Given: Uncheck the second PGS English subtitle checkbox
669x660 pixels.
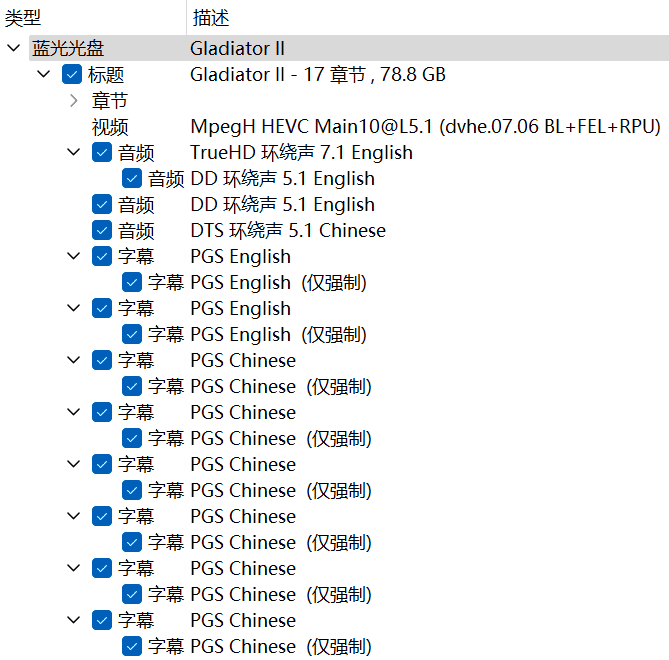Looking at the screenshot, I should pyautogui.click(x=102, y=309).
